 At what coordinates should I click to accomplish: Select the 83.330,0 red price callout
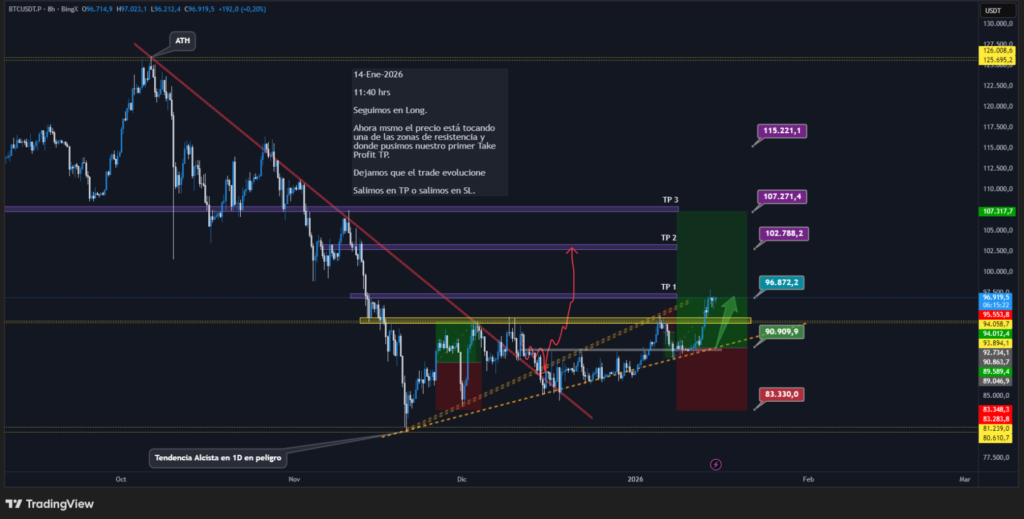pyautogui.click(x=782, y=394)
